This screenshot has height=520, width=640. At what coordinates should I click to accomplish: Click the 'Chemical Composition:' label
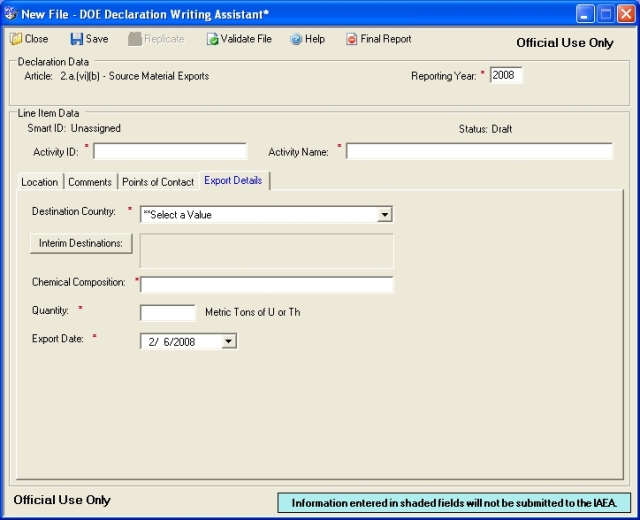[79, 282]
